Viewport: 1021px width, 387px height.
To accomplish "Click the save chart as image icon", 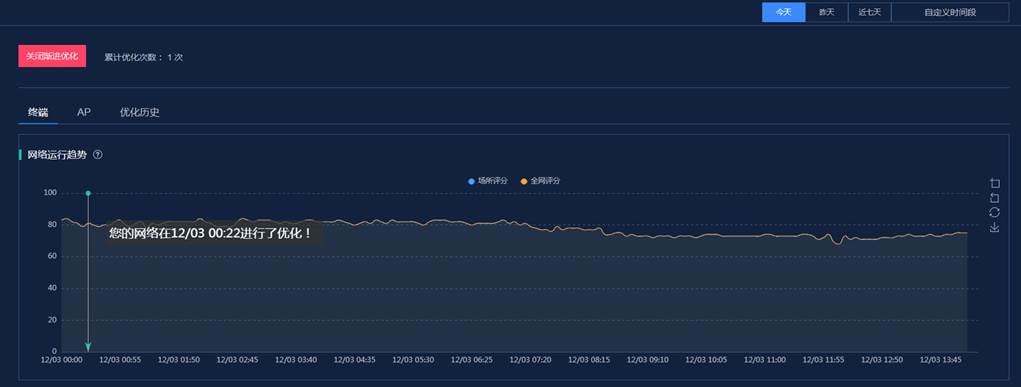I will pos(994,227).
